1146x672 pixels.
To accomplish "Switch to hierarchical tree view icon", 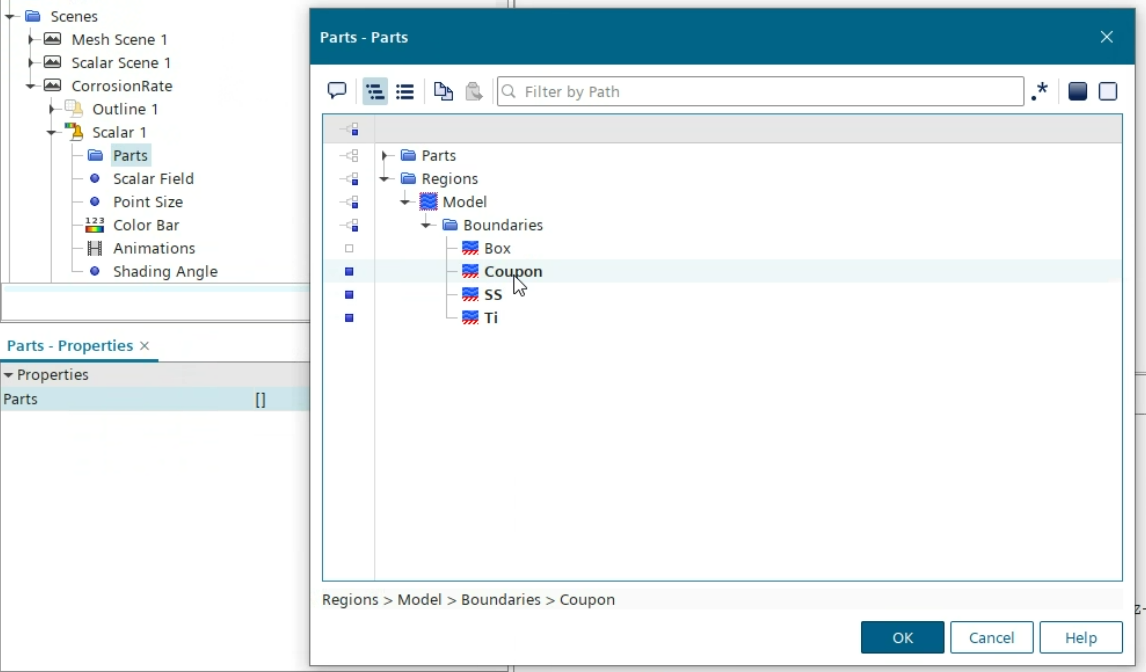I will point(375,91).
